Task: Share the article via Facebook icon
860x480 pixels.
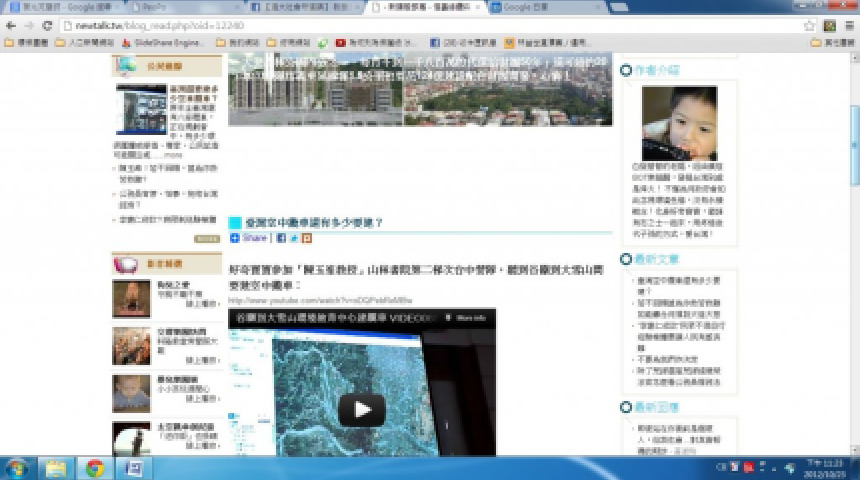Action: [281, 238]
